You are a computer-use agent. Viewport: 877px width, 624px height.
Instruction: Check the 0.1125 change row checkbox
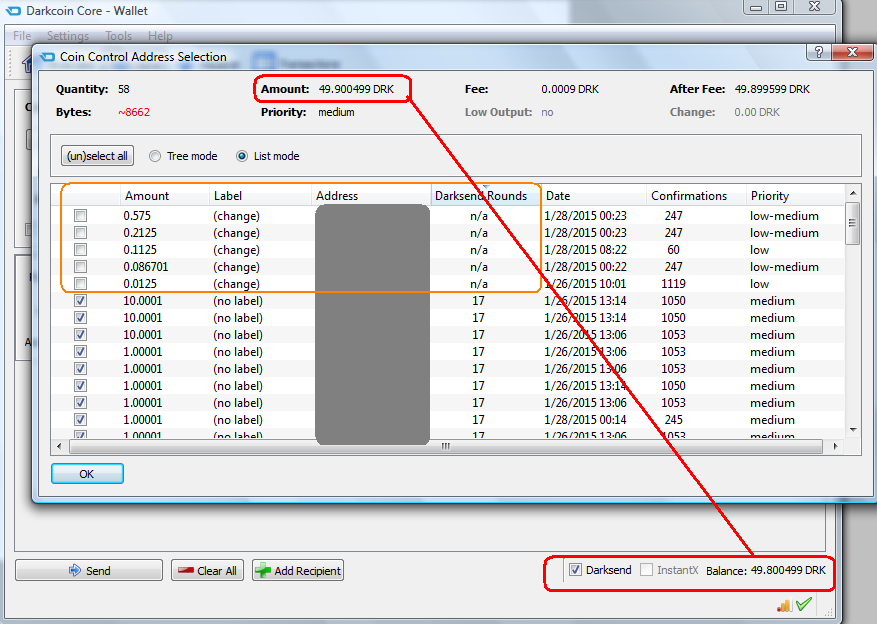pos(81,249)
